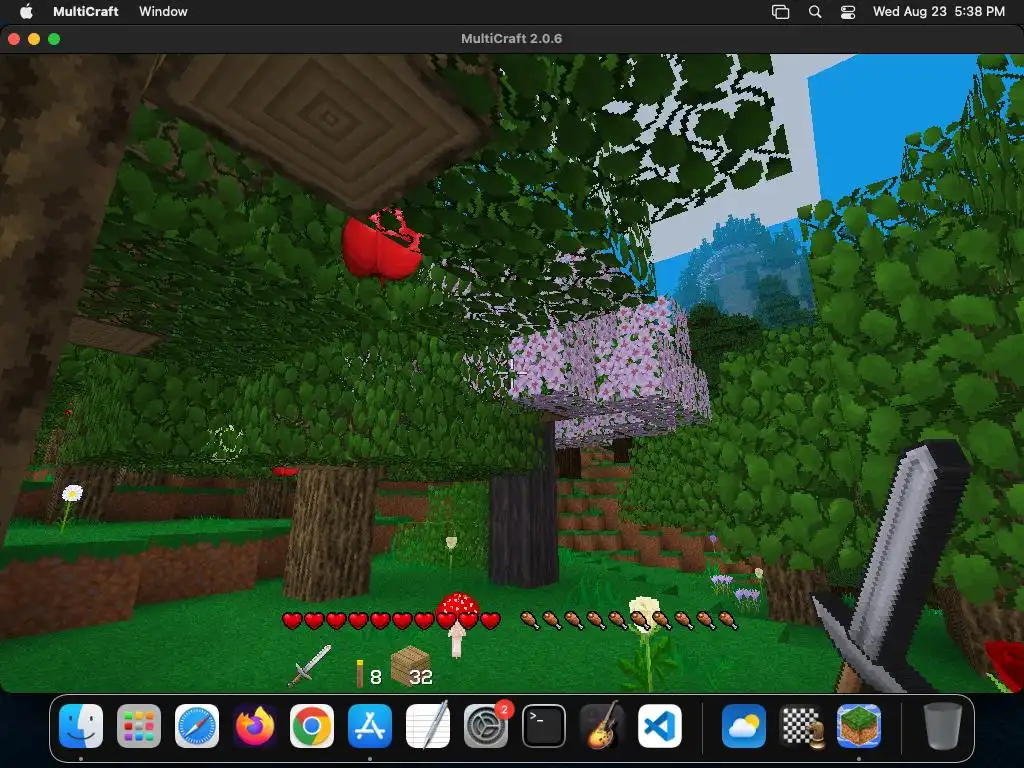Screen dimensions: 1024x768
Task: Open GarageBand guitar icon in dock
Action: 601,726
